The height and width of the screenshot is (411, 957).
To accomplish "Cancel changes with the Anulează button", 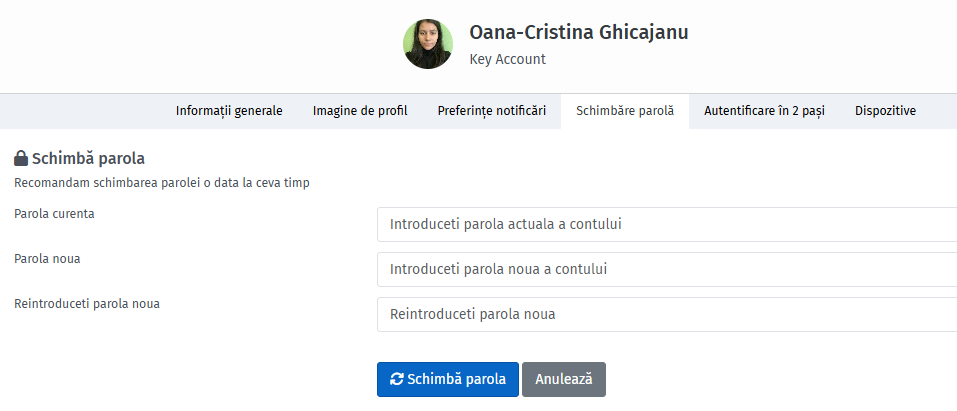I will (x=564, y=379).
